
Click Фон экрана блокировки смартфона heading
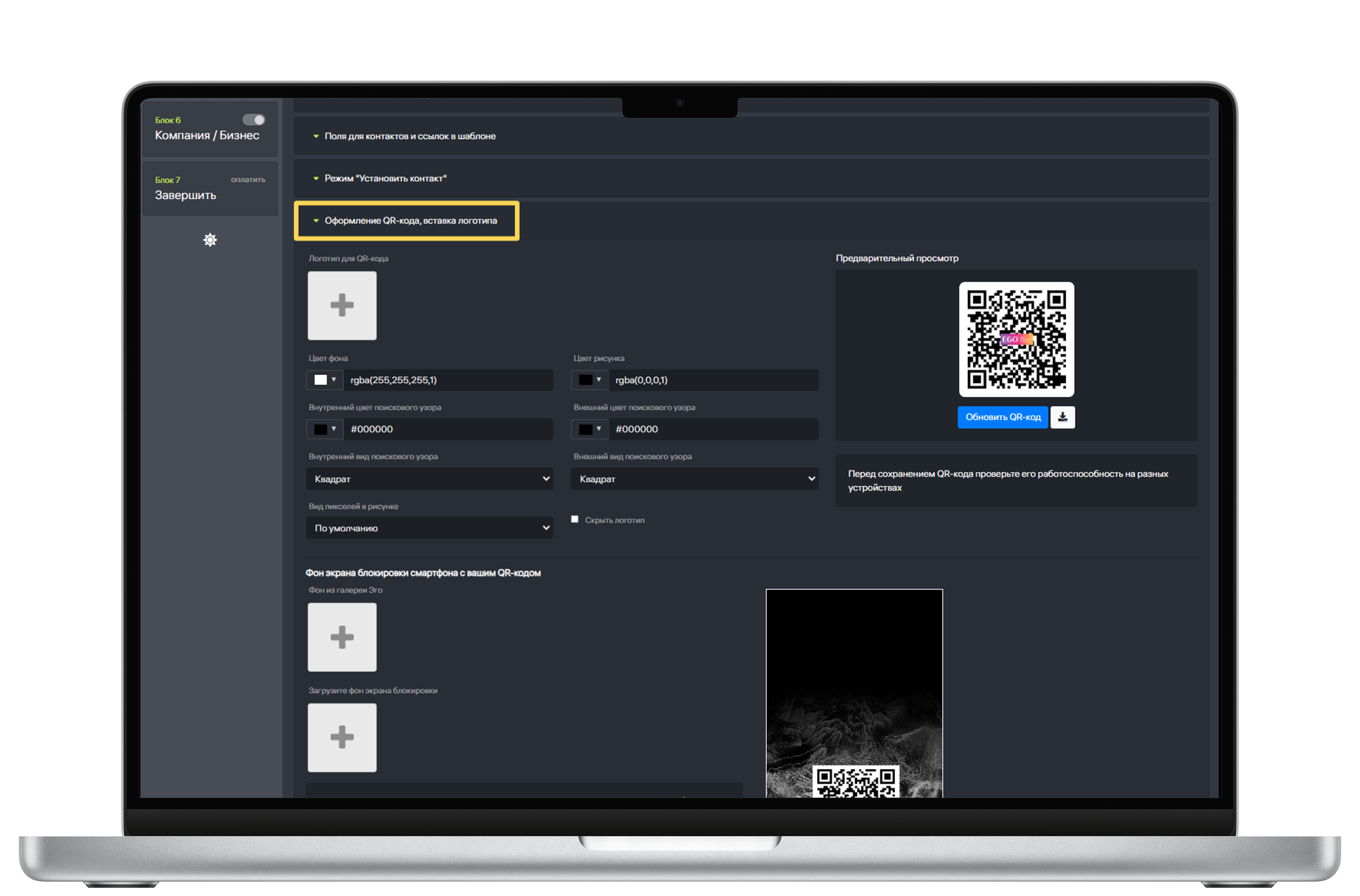[423, 573]
